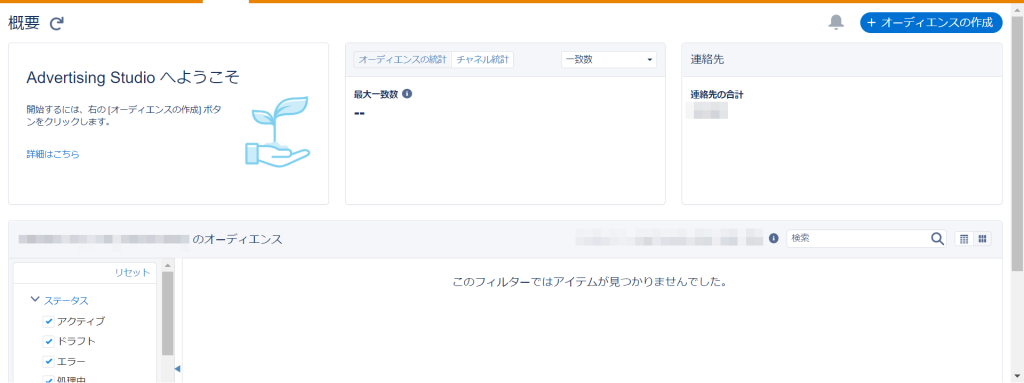The width and height of the screenshot is (1024, 383).
Task: Open the notifications bell
Action: [836, 22]
